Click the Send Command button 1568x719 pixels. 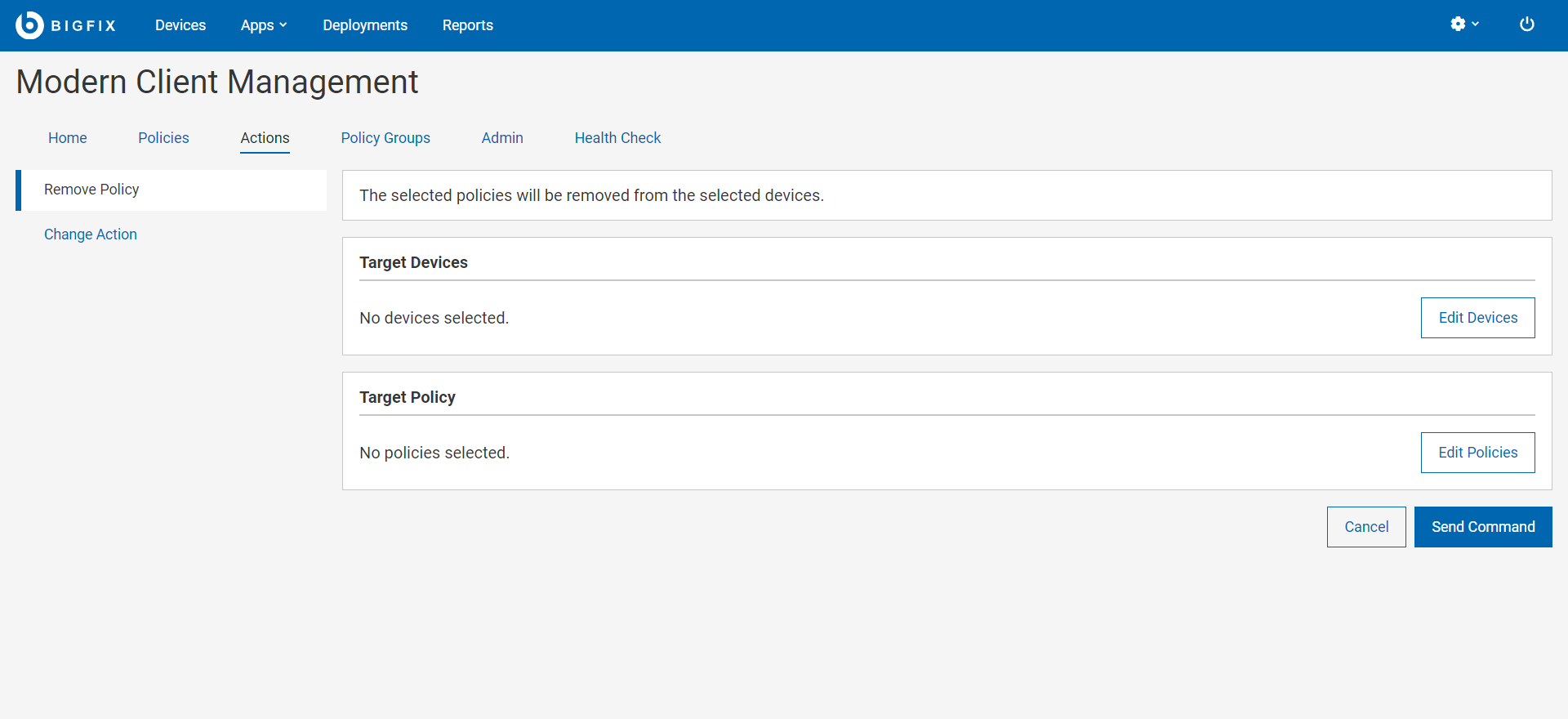point(1483,527)
